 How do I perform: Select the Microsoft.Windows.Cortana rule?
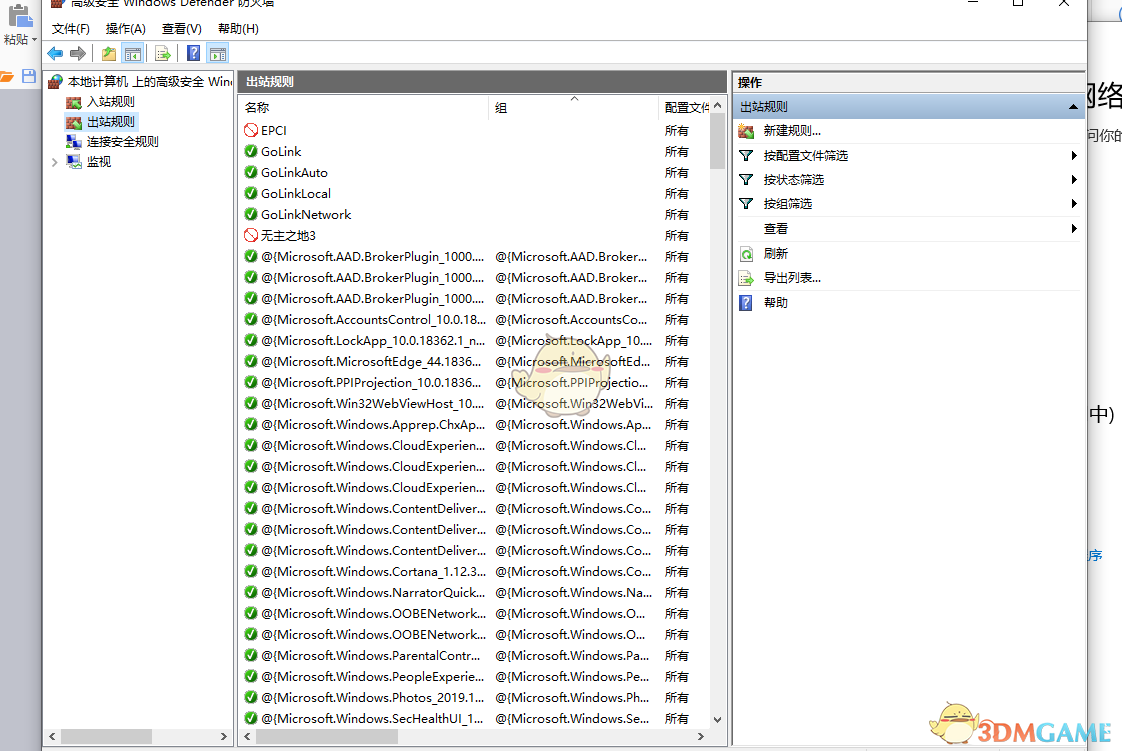(x=475, y=571)
